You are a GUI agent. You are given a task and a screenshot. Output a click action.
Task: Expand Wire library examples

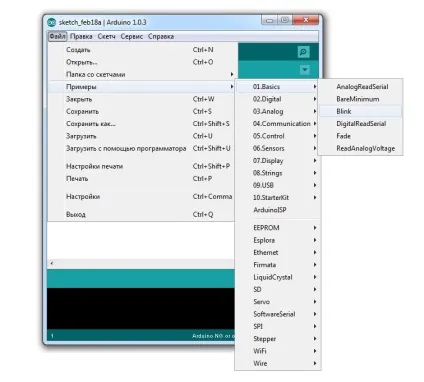click(277, 364)
